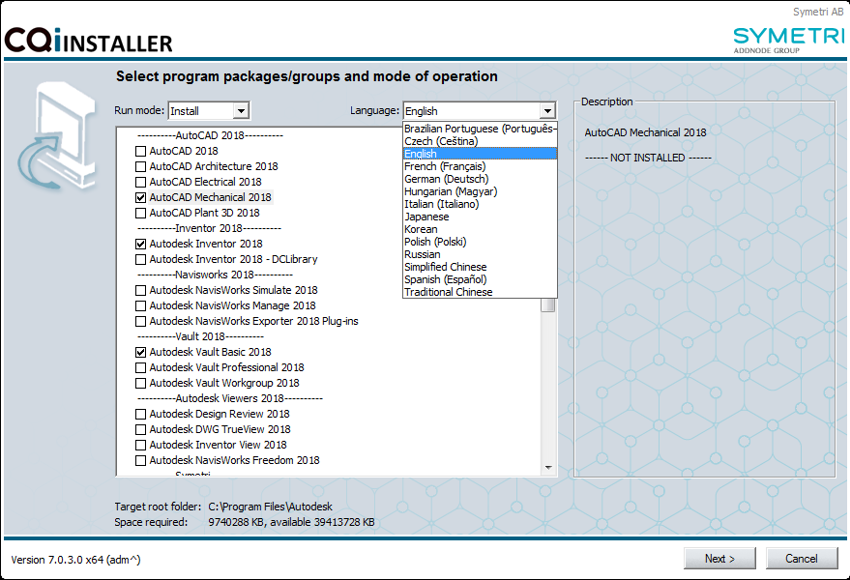Click the AutoCAD 2018 group header text
850x580 pixels.
210,136
